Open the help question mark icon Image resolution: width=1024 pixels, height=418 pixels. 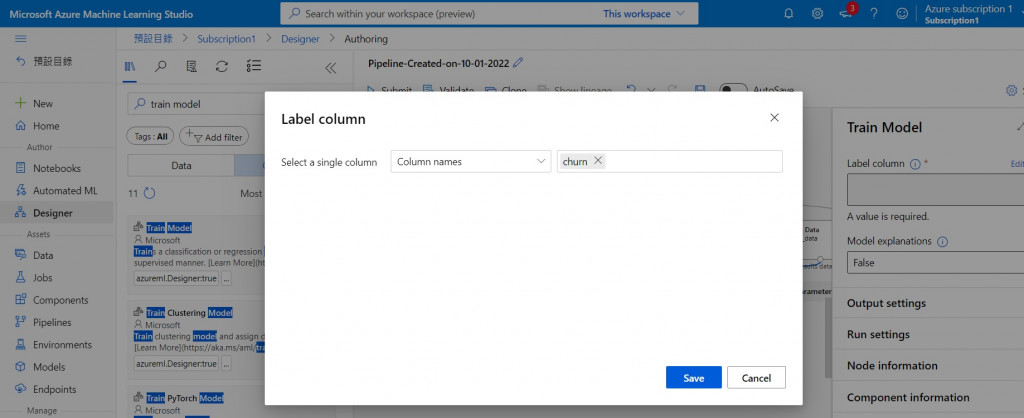pyautogui.click(x=874, y=13)
